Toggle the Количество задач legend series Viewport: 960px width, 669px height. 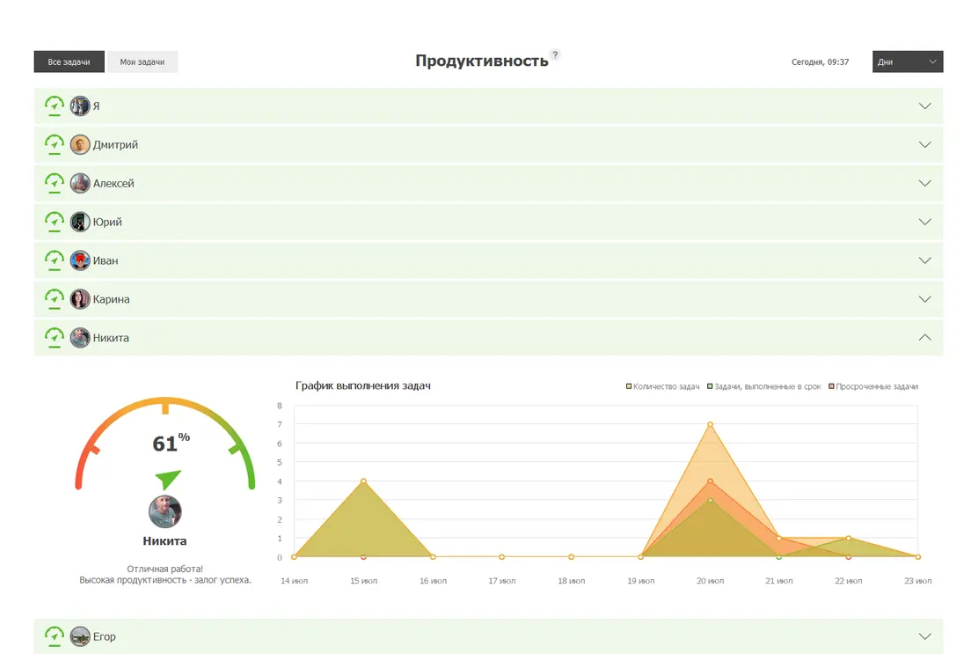(x=663, y=387)
